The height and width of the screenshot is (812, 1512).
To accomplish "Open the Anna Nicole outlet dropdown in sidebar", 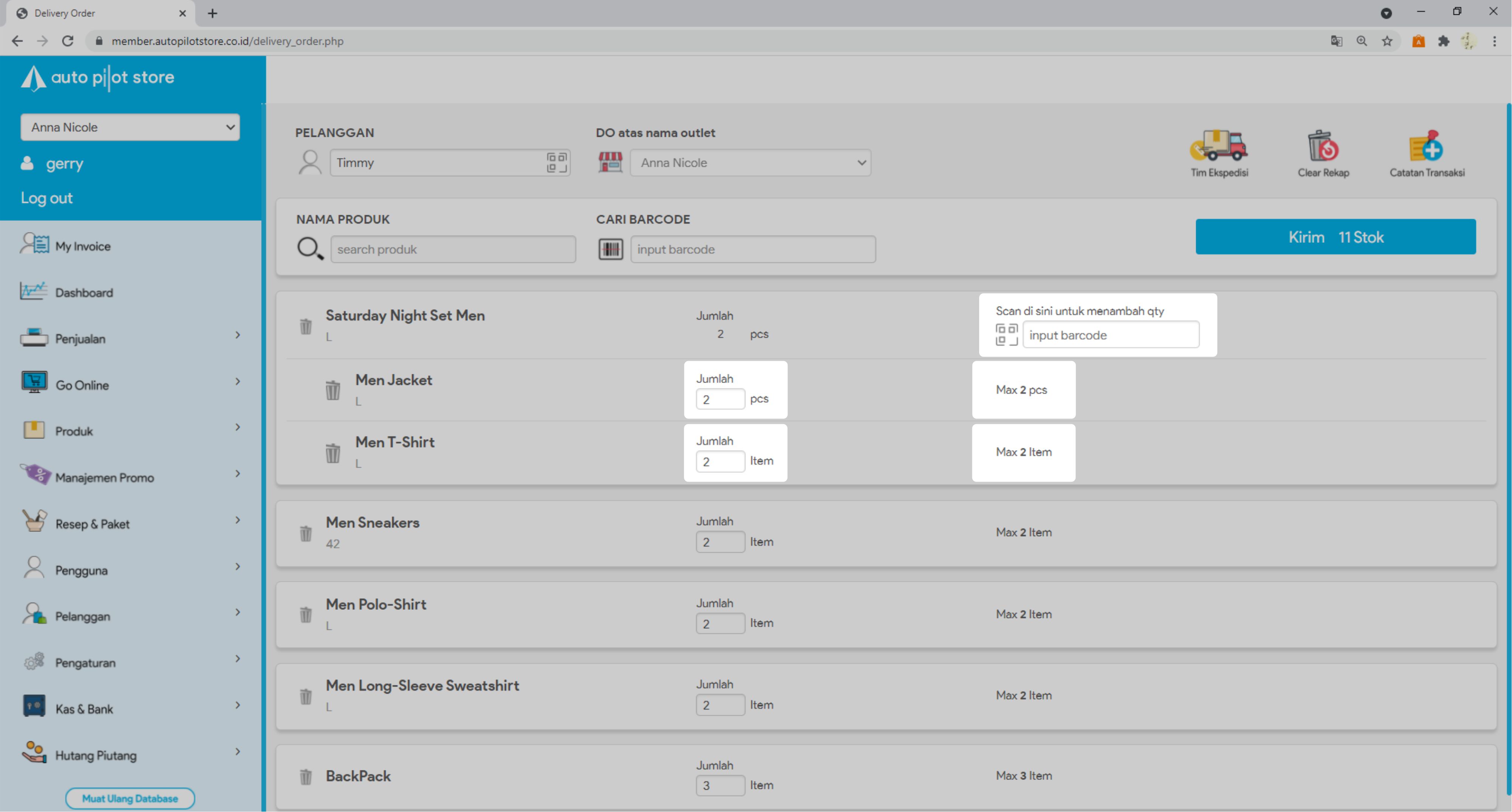I will click(x=130, y=127).
